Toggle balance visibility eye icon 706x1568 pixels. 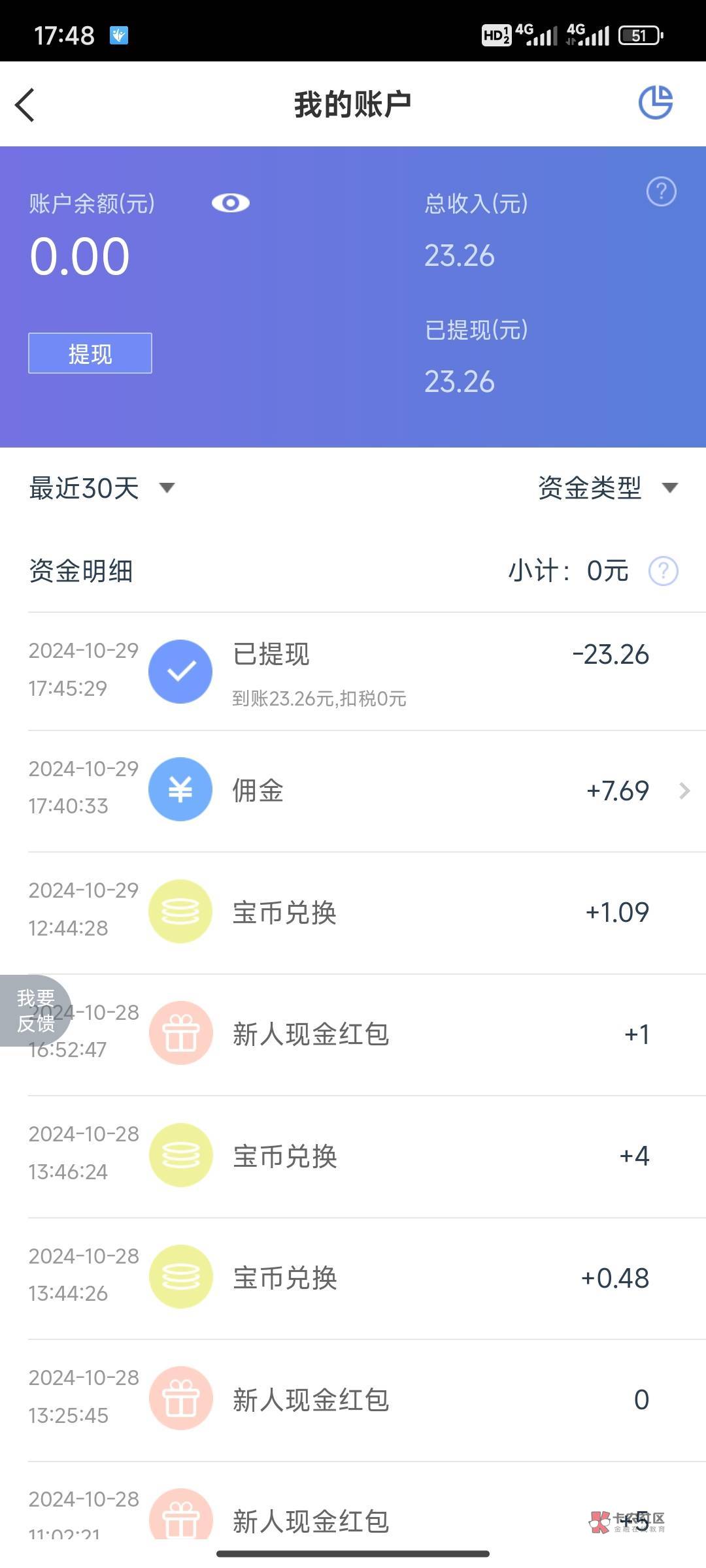(230, 203)
